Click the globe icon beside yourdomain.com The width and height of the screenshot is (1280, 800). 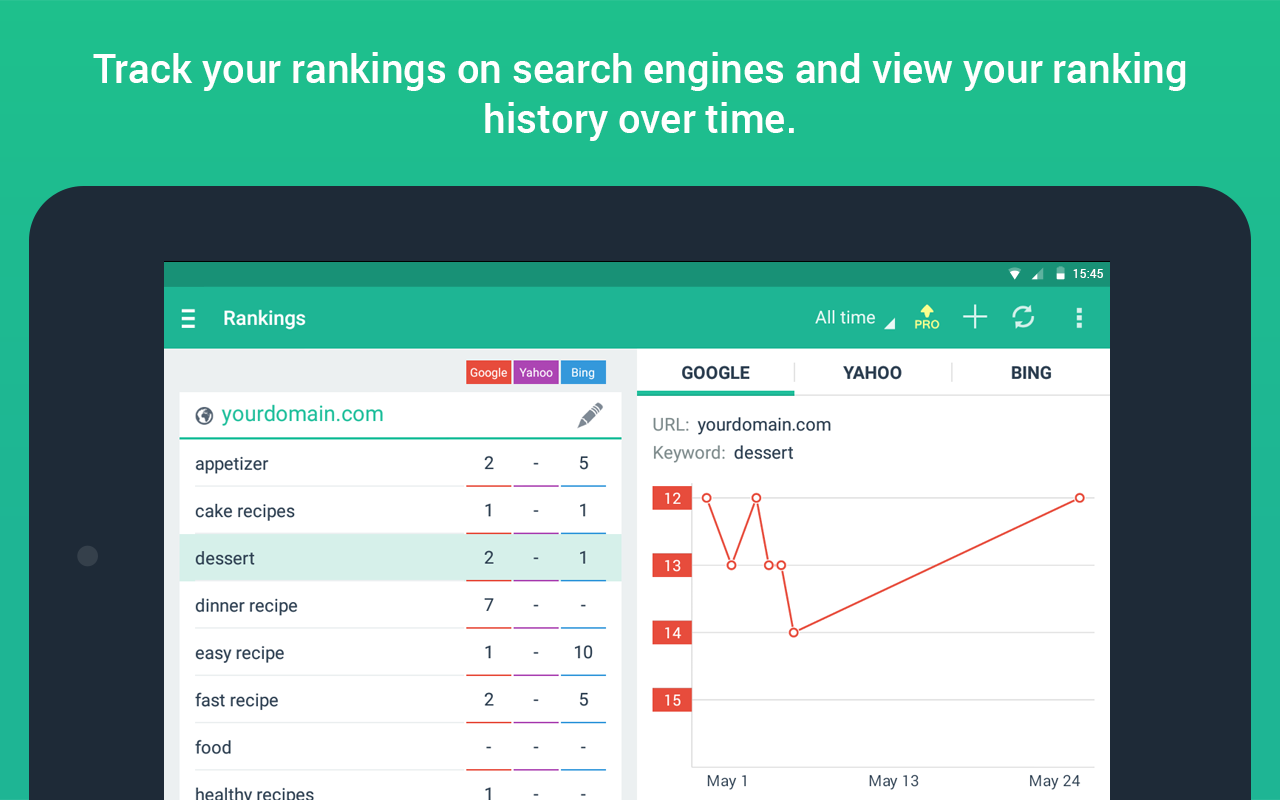(x=204, y=416)
